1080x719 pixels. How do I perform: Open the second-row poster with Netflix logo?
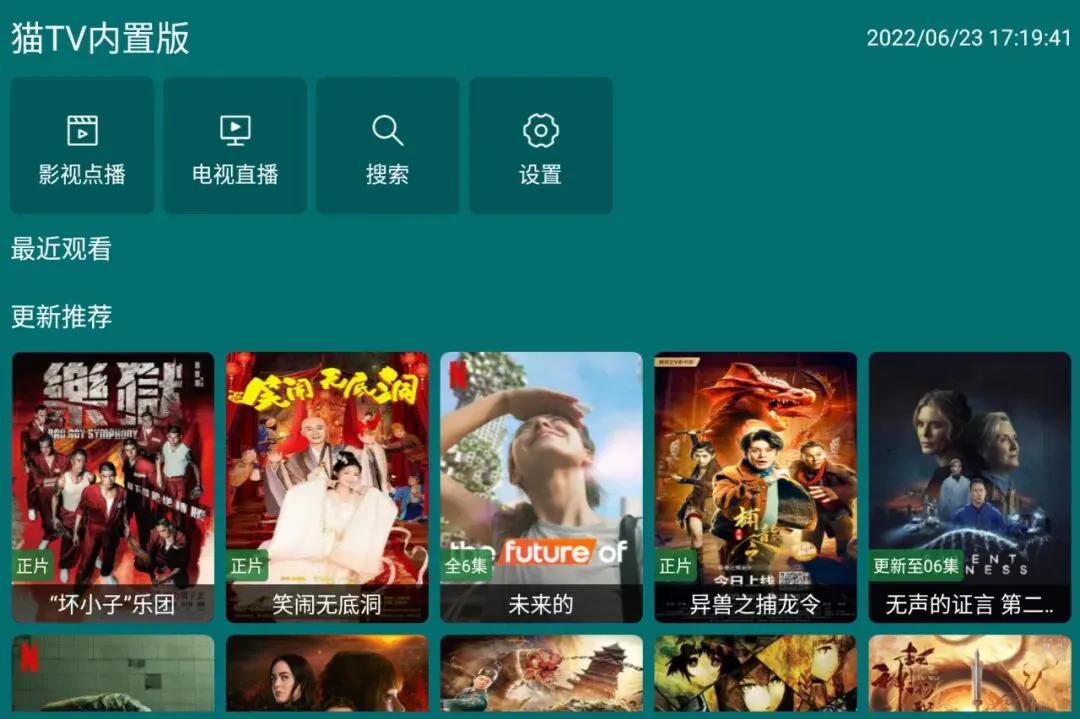tap(113, 673)
